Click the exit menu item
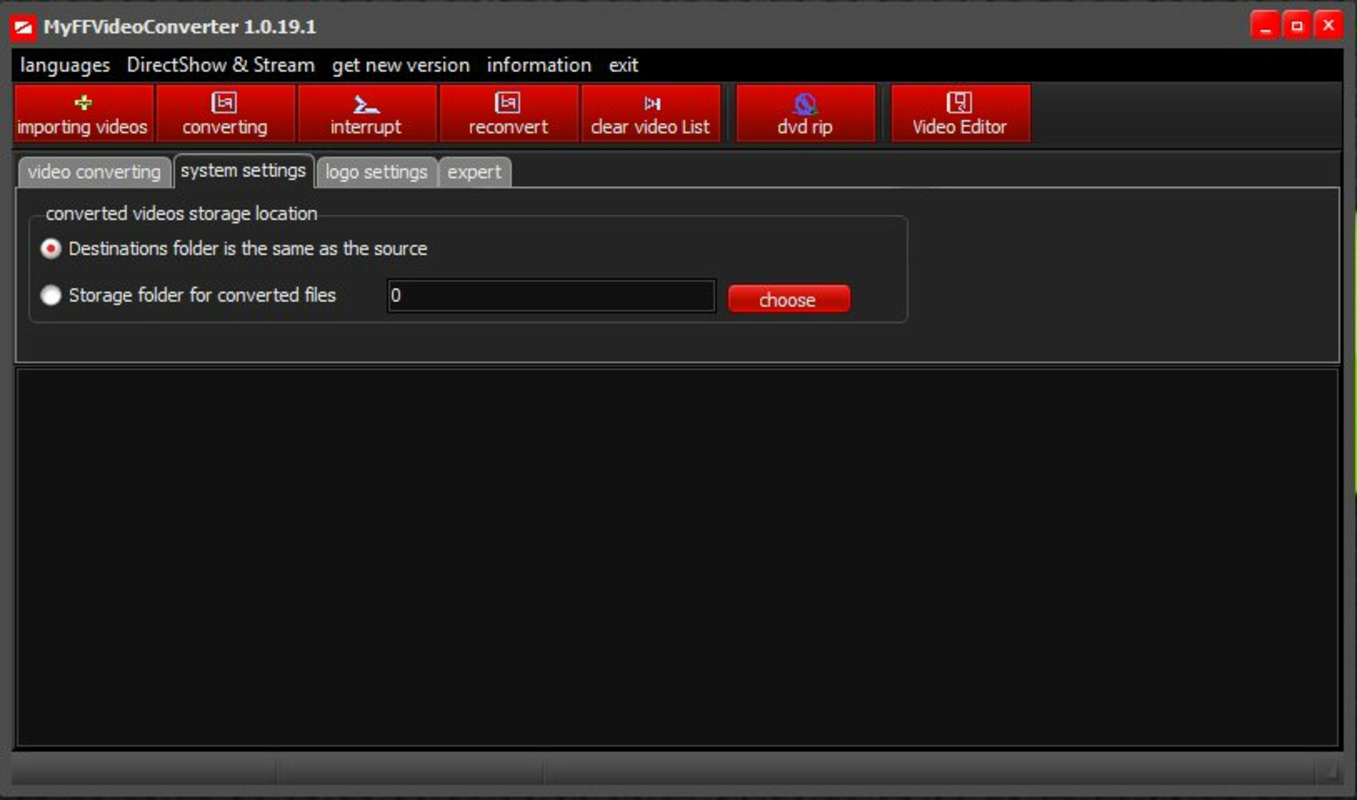 (623, 65)
